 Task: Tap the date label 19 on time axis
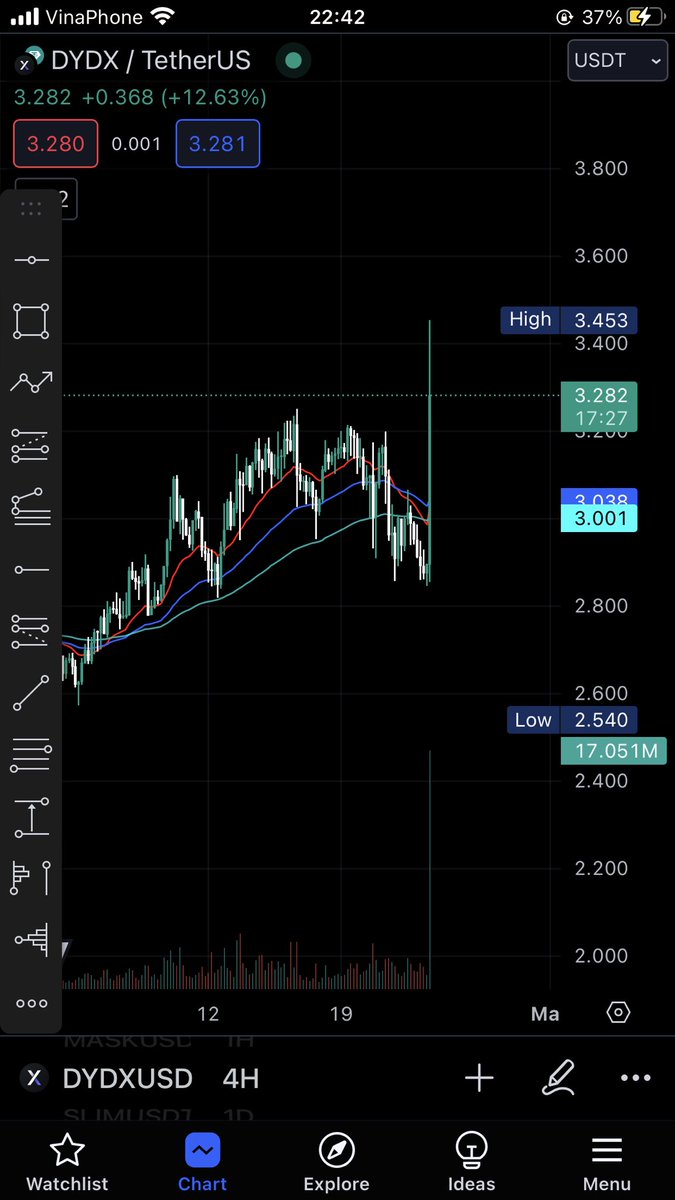pyautogui.click(x=341, y=1014)
